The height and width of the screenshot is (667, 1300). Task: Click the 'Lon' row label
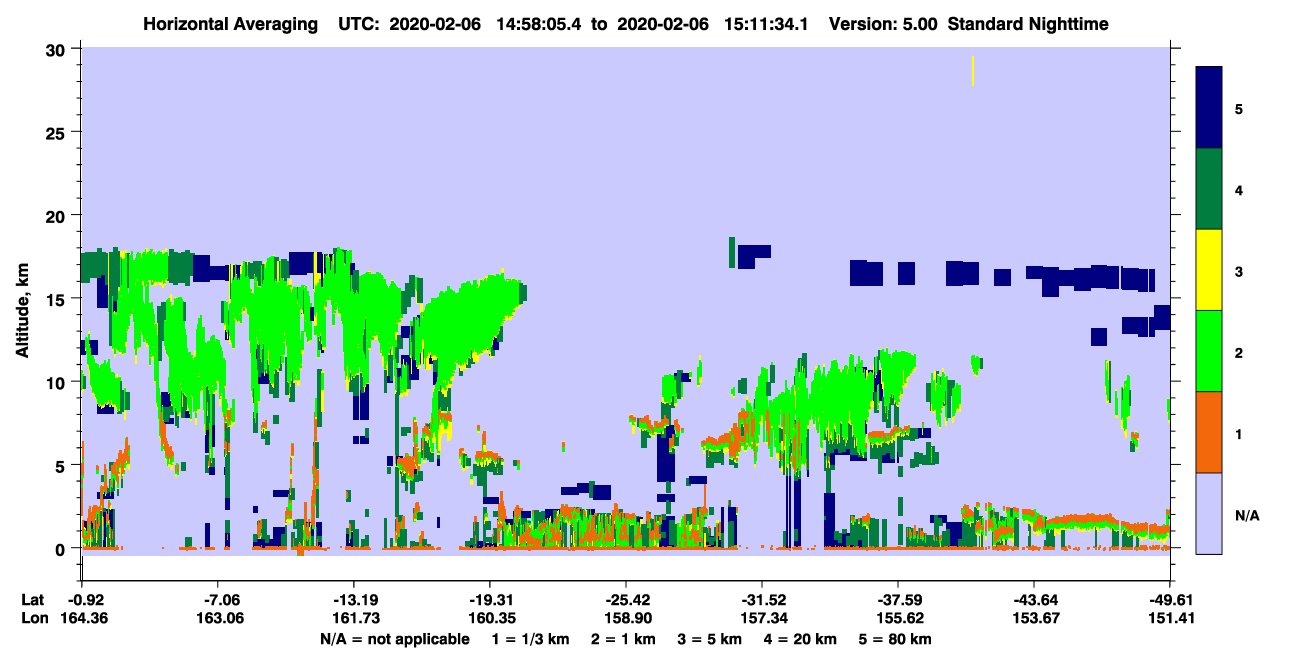coord(33,618)
